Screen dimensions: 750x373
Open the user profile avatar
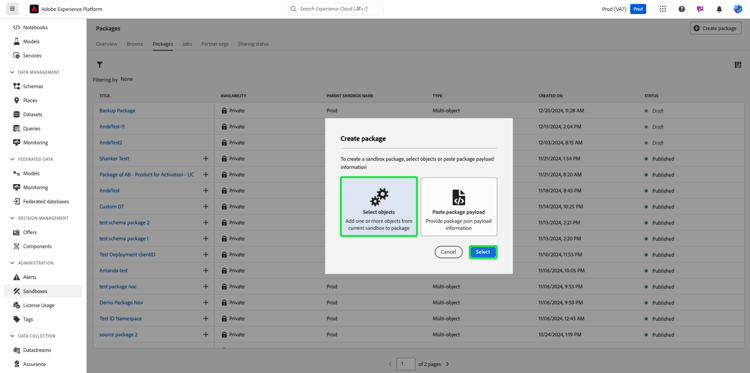point(738,9)
